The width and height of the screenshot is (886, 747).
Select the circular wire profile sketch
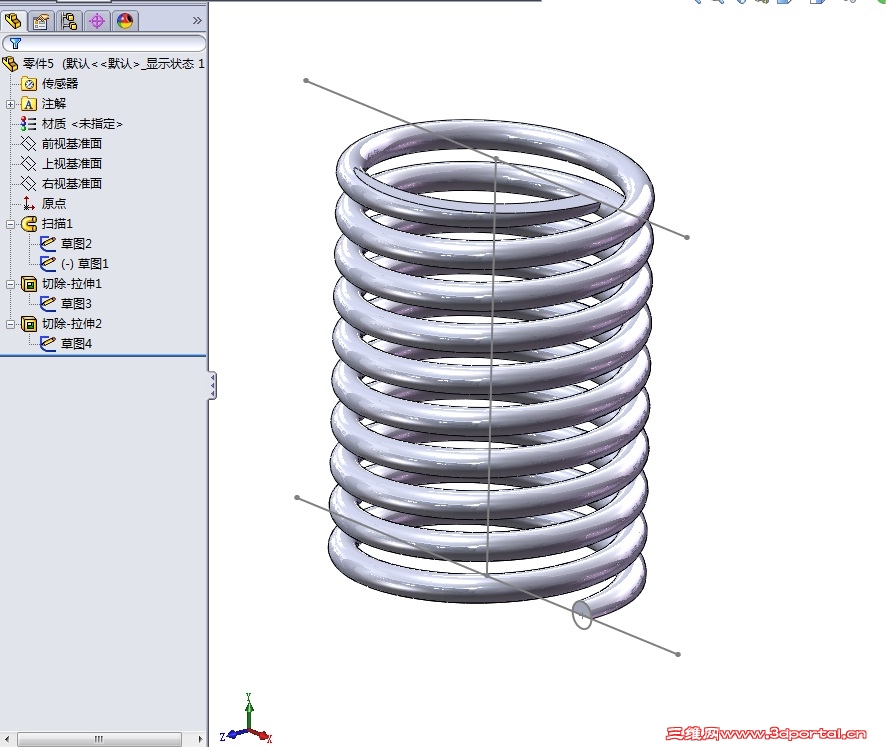tap(582, 615)
